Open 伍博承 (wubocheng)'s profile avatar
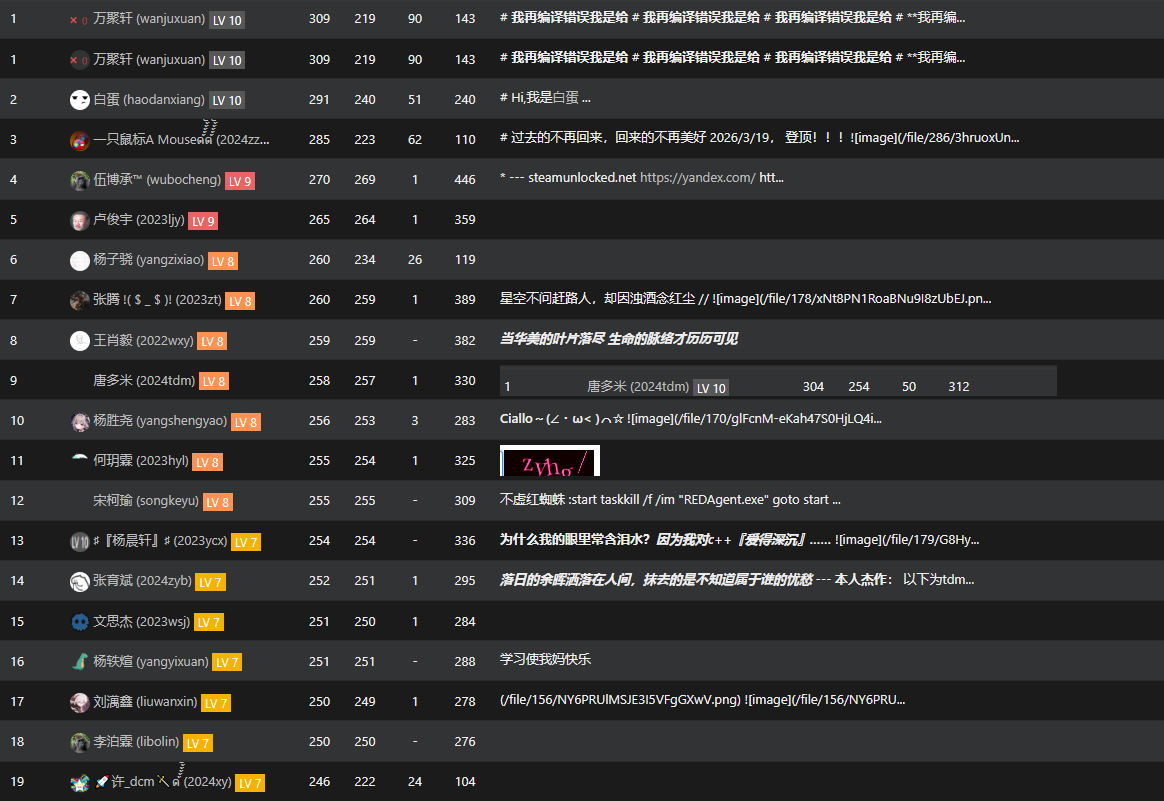The height and width of the screenshot is (801, 1164). coord(79,180)
